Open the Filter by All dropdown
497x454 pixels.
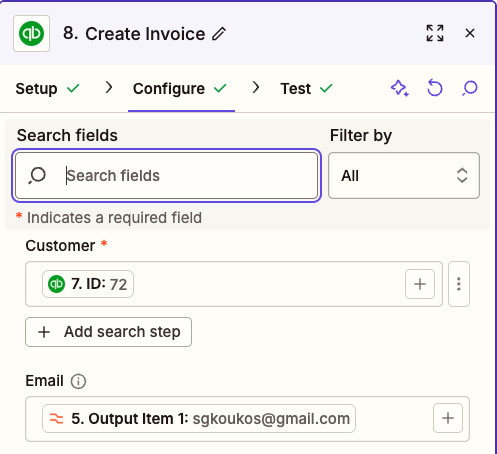pyautogui.click(x=404, y=176)
